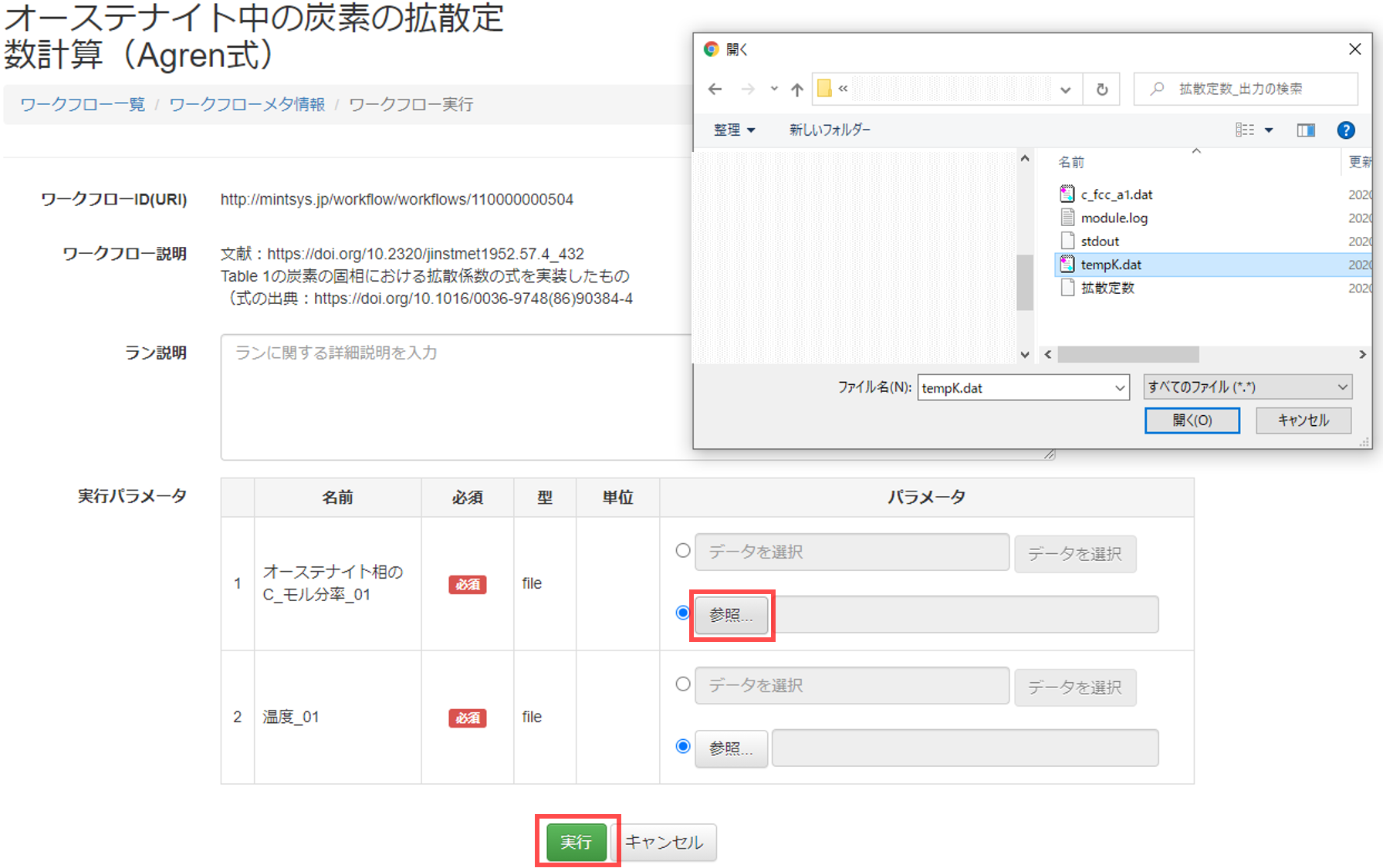Click the horizontal scrollbar in file list
The width and height of the screenshot is (1383, 868).
tap(1128, 354)
